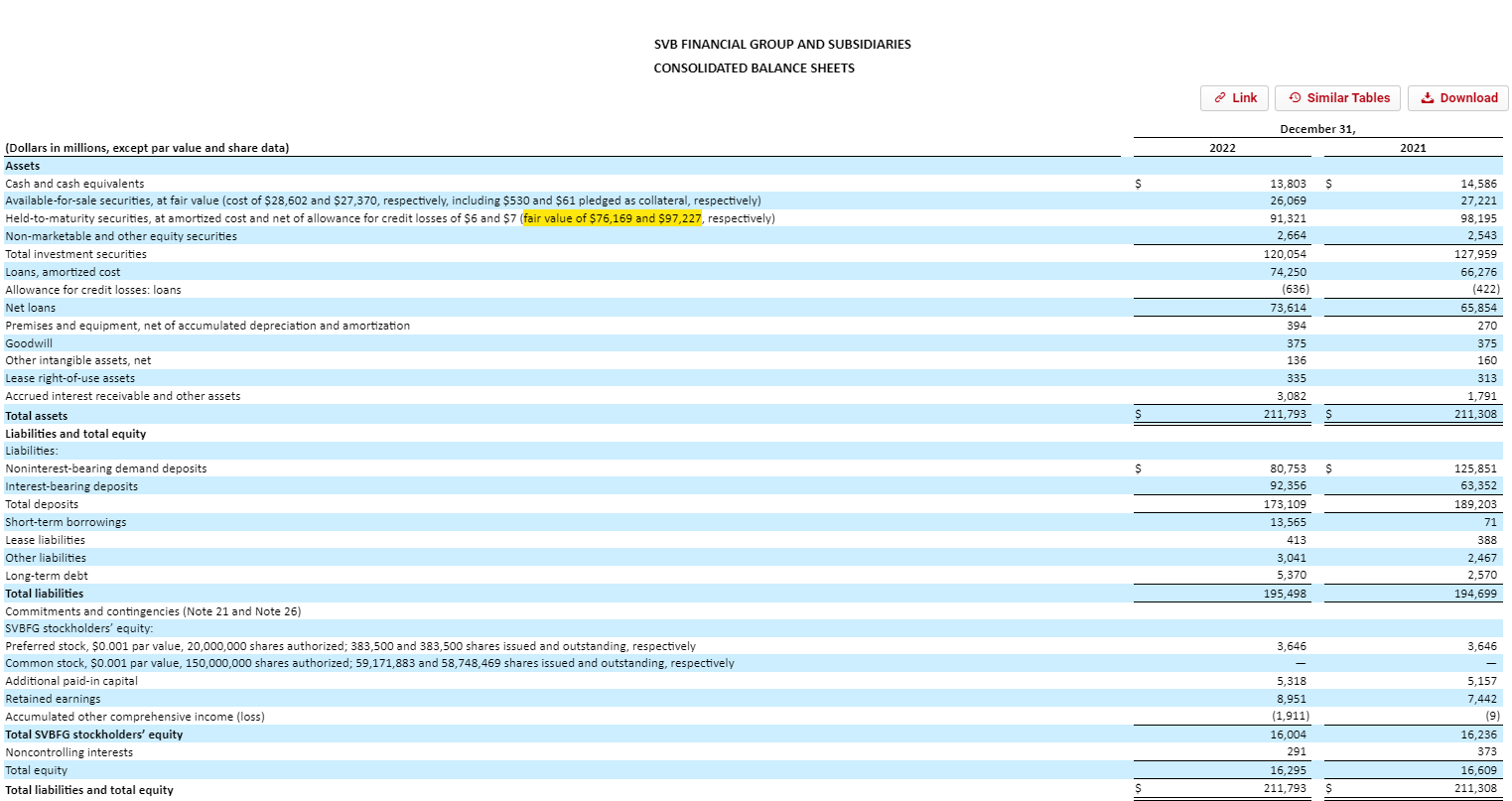Click 'Net loans' row label
The height and width of the screenshot is (801, 1512).
click(31, 308)
